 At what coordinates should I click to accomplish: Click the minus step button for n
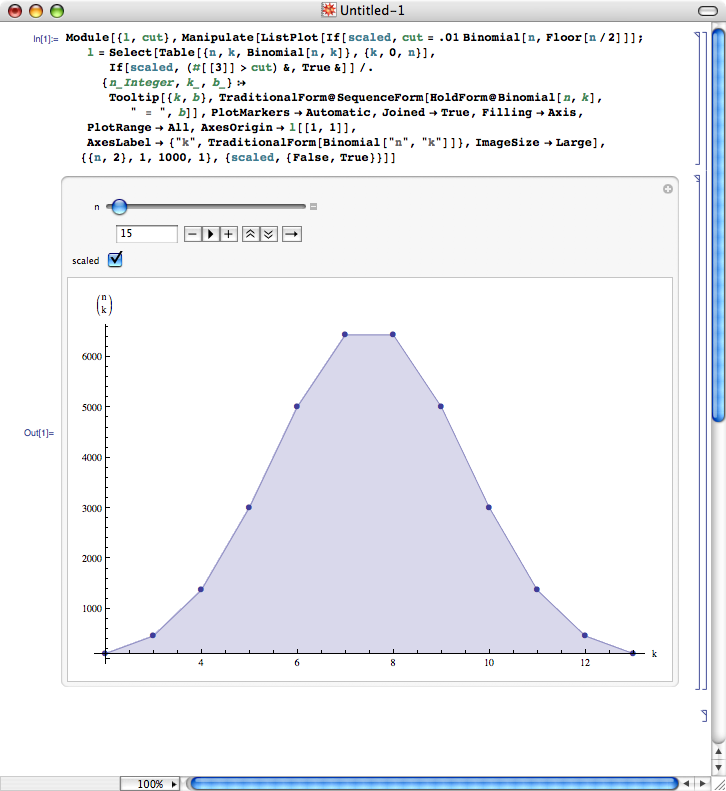(192, 234)
